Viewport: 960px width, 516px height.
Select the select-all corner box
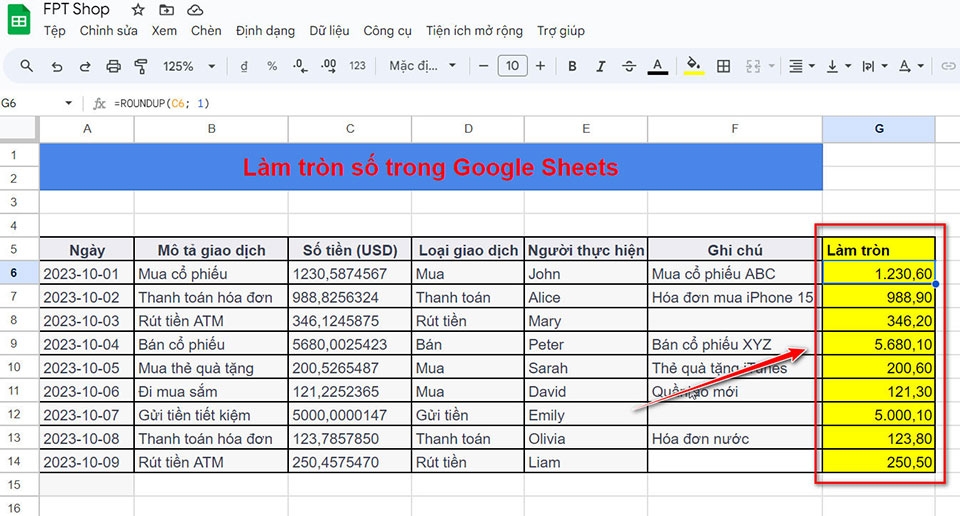click(x=19, y=129)
